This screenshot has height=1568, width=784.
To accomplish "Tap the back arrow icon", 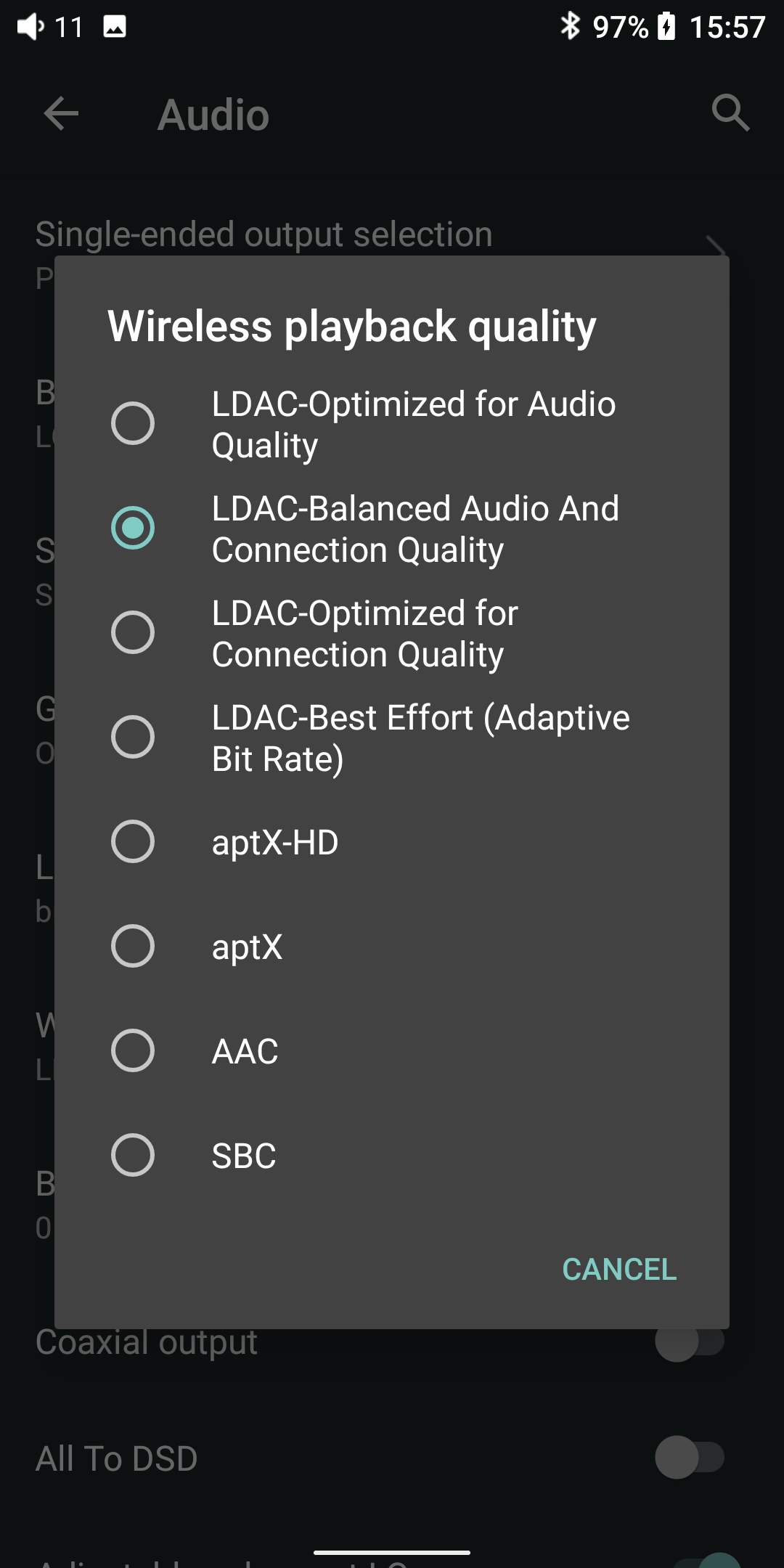I will tap(61, 114).
